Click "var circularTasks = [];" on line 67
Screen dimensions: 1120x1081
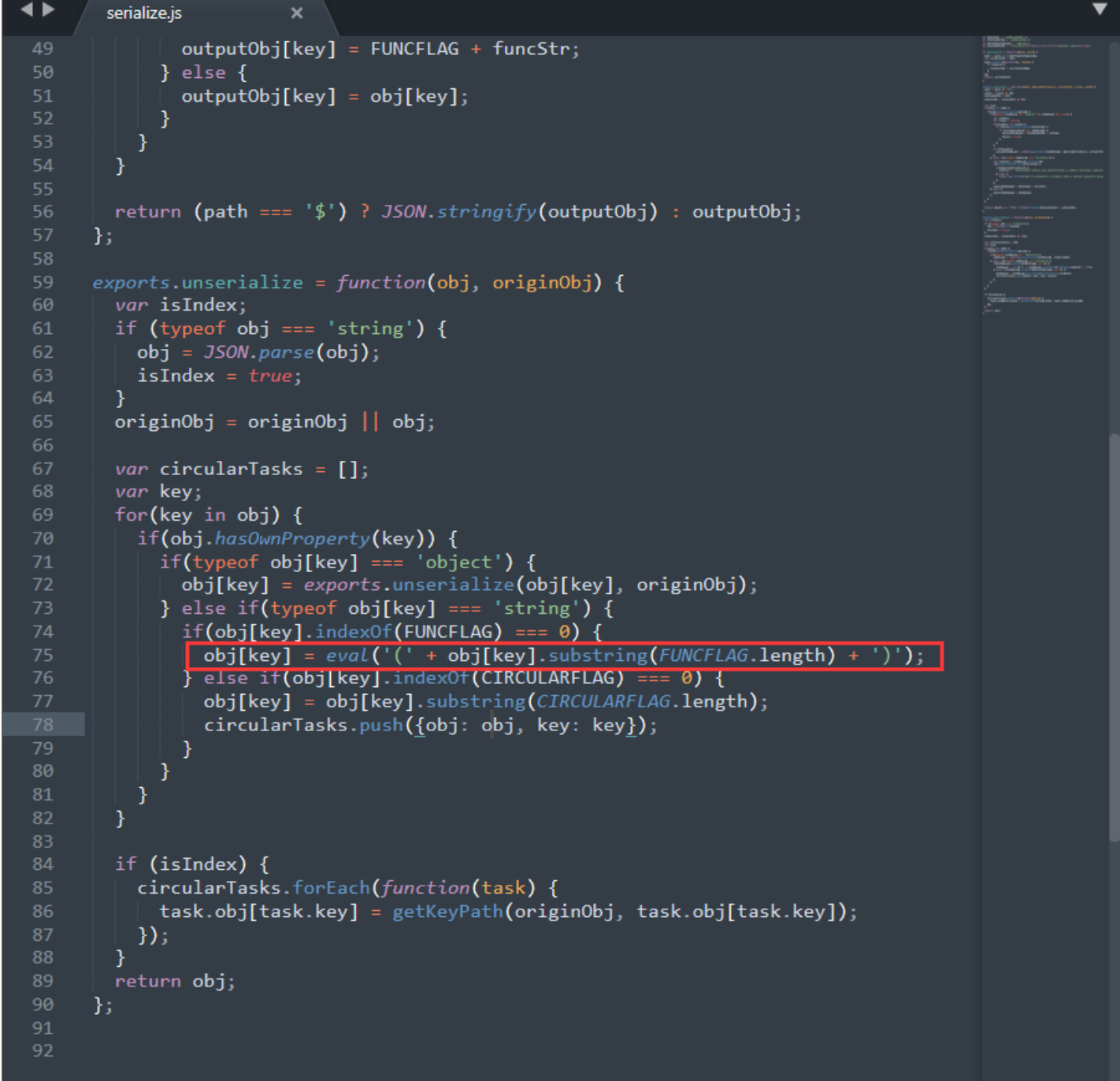(242, 469)
